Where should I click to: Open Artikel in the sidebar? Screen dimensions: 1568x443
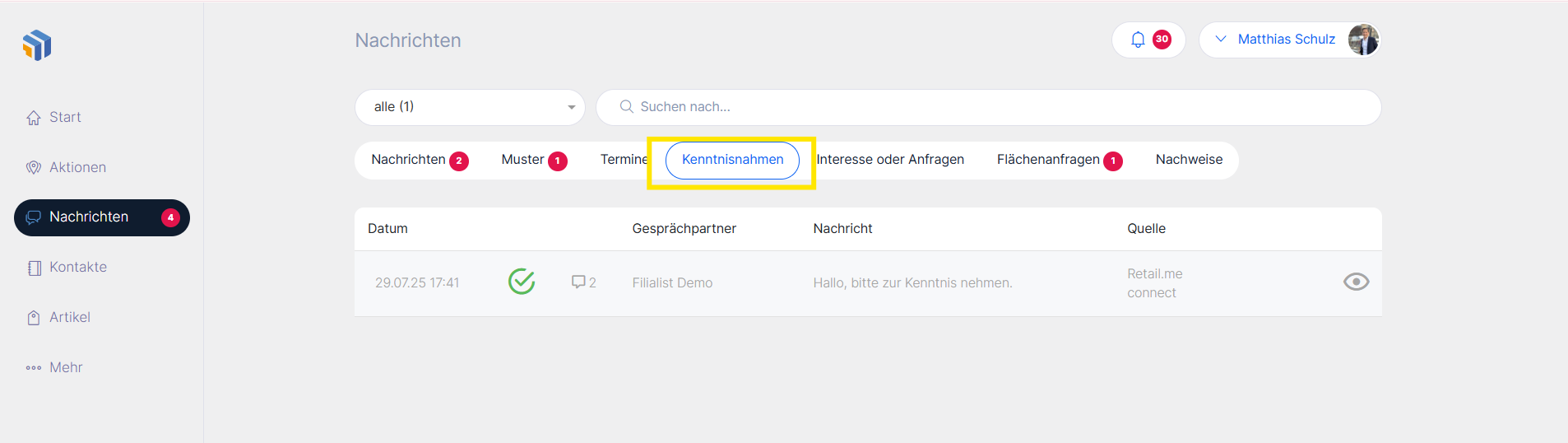point(69,317)
